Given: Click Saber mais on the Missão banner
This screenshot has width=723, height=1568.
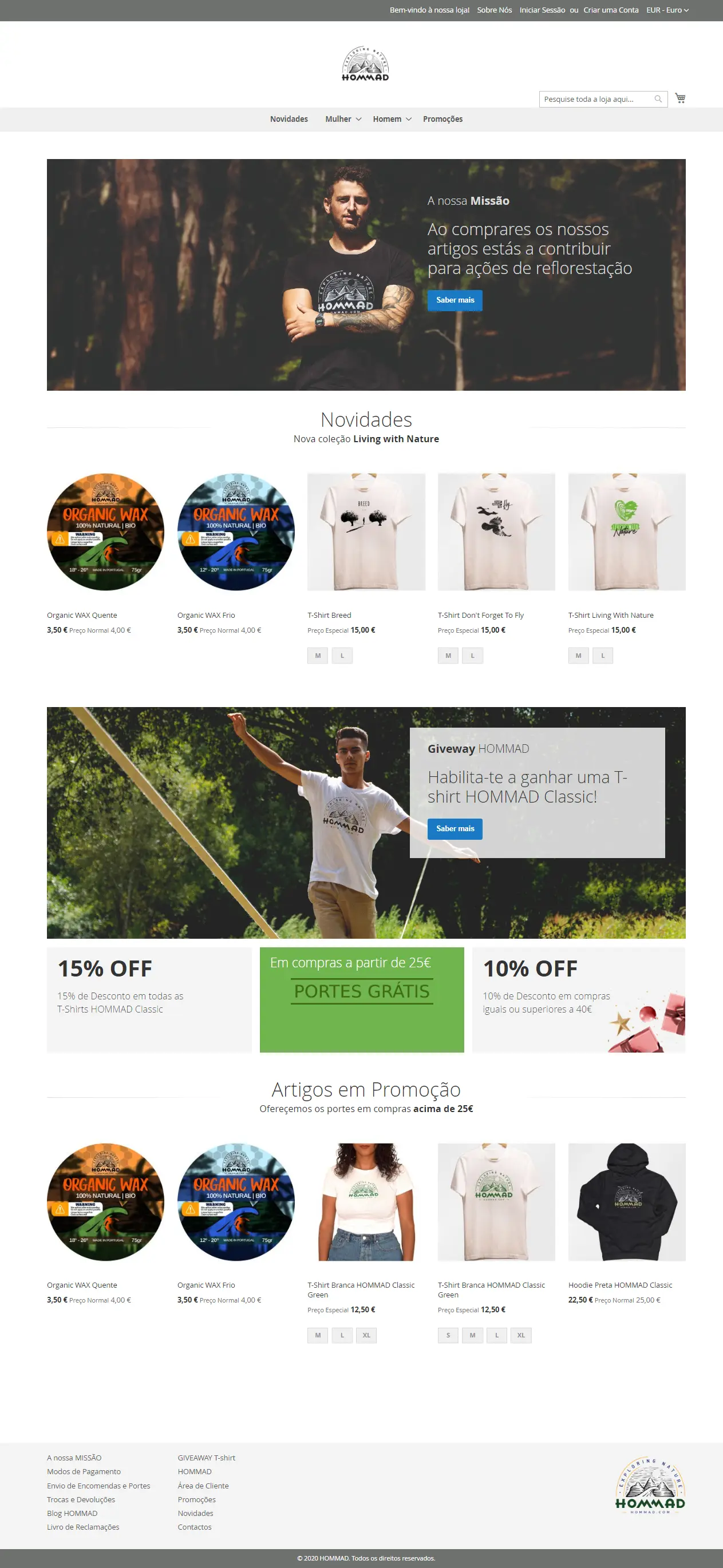Looking at the screenshot, I should point(455,300).
